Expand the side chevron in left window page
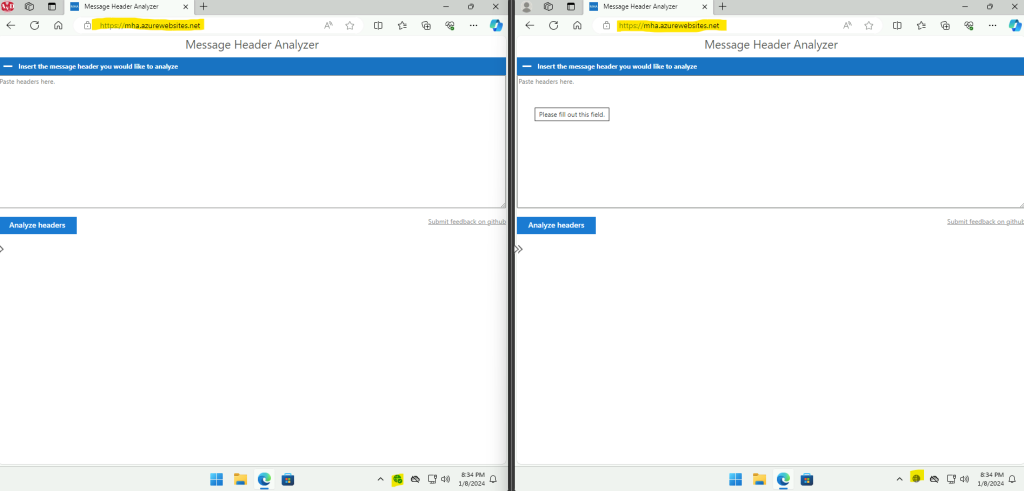Viewport: 1024px width, 491px height. pyautogui.click(x=2, y=249)
